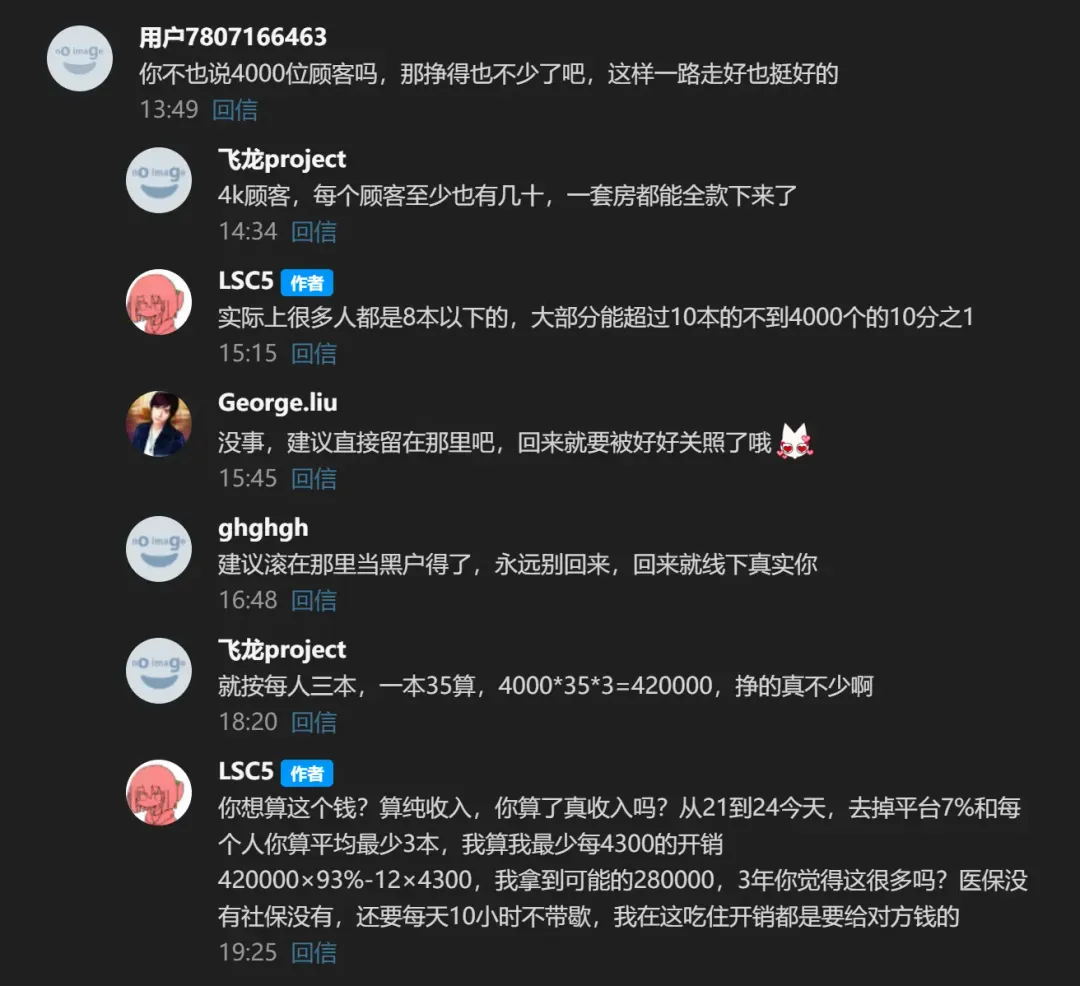
Task: Click the 作者 badge beside the 19:25 comment
Action: pos(307,773)
